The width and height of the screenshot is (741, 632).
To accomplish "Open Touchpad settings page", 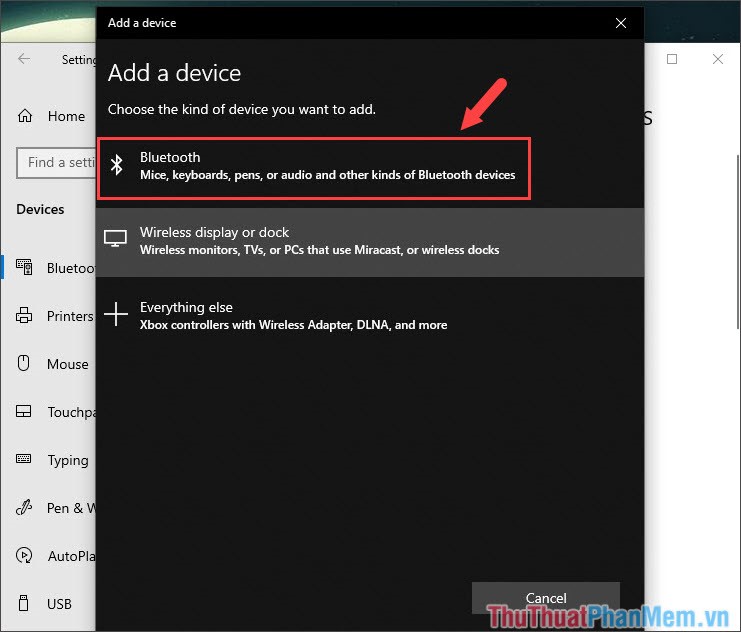I will [50, 412].
